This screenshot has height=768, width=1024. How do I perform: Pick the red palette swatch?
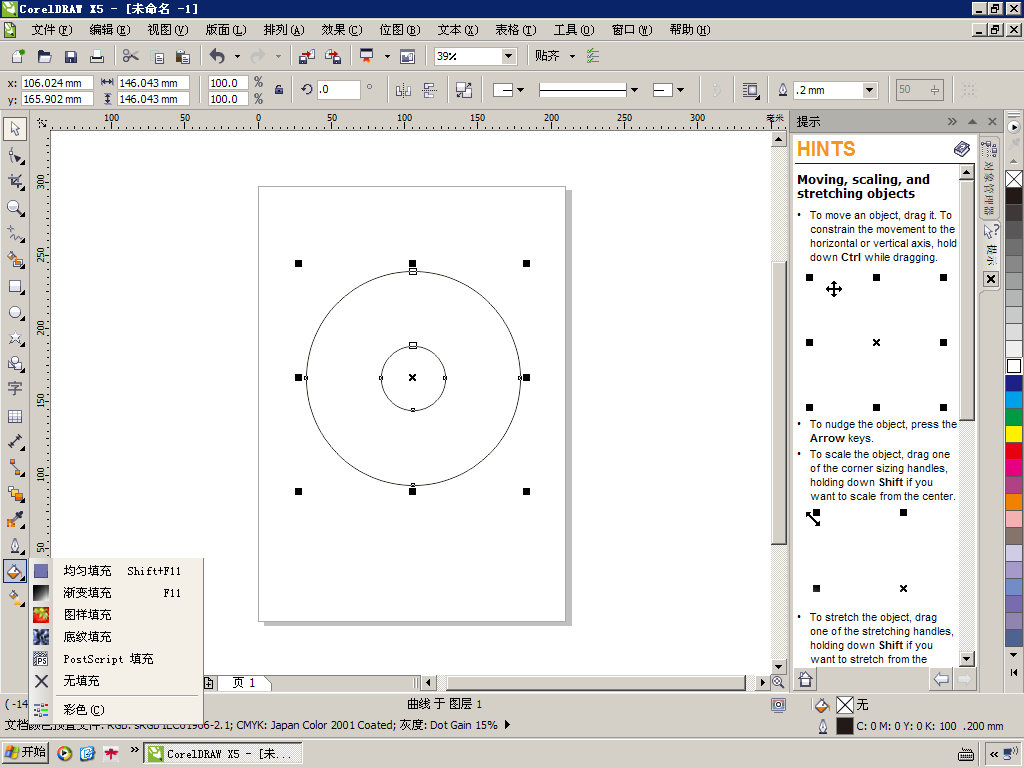pos(1014,451)
